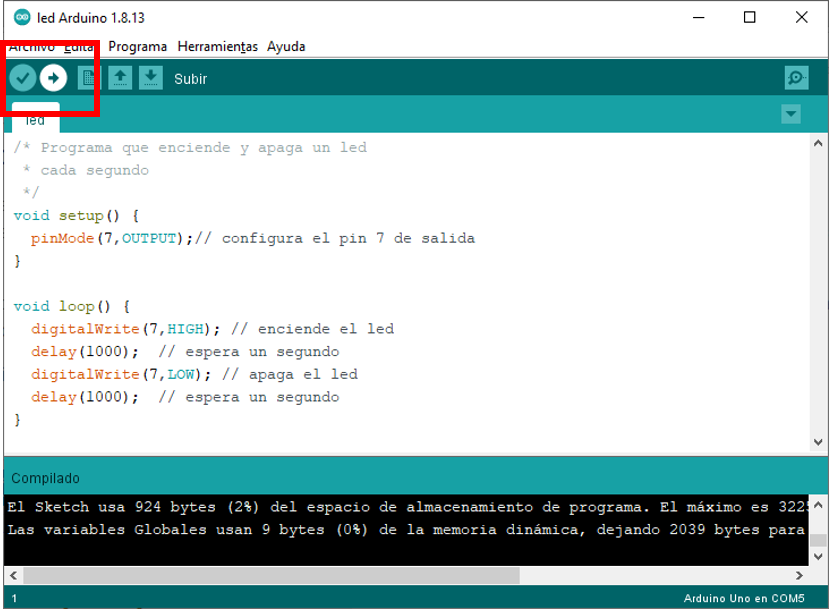Open the Herramientas menu

point(217,46)
